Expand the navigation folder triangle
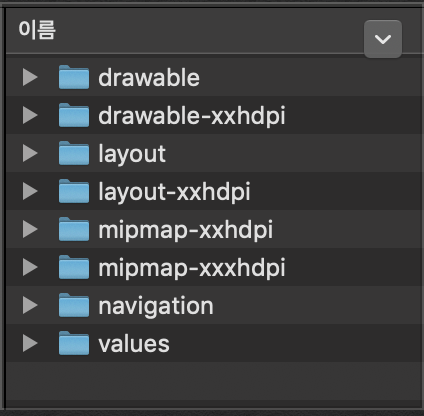 click(30, 305)
